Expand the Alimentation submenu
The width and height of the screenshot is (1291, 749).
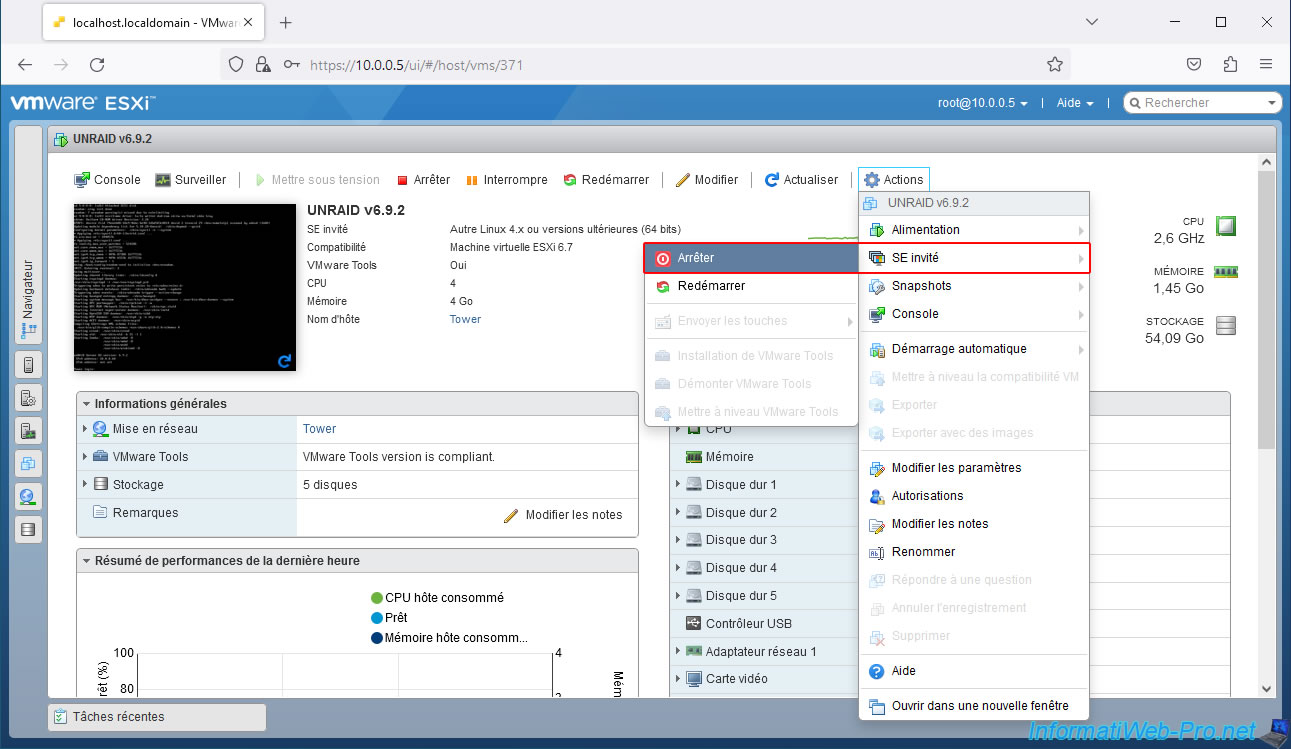925,230
